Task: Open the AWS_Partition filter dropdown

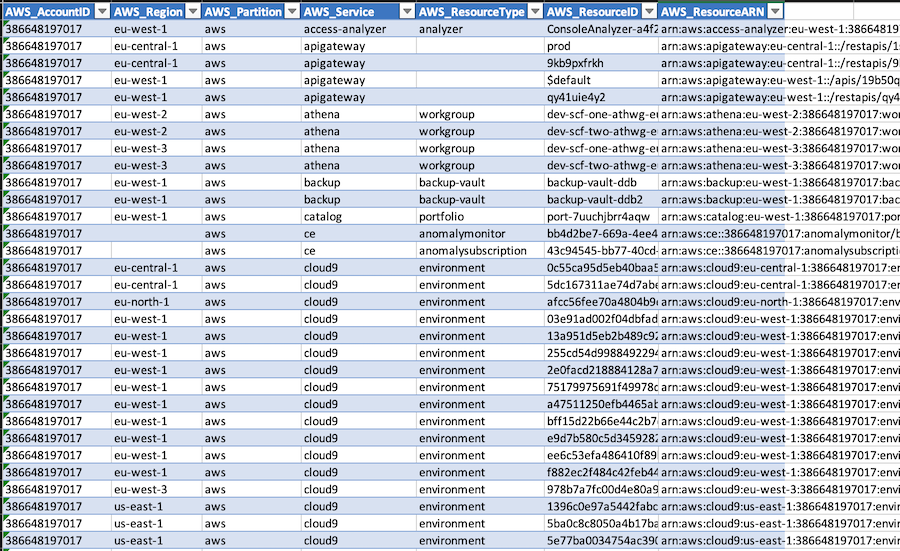Action: (292, 11)
